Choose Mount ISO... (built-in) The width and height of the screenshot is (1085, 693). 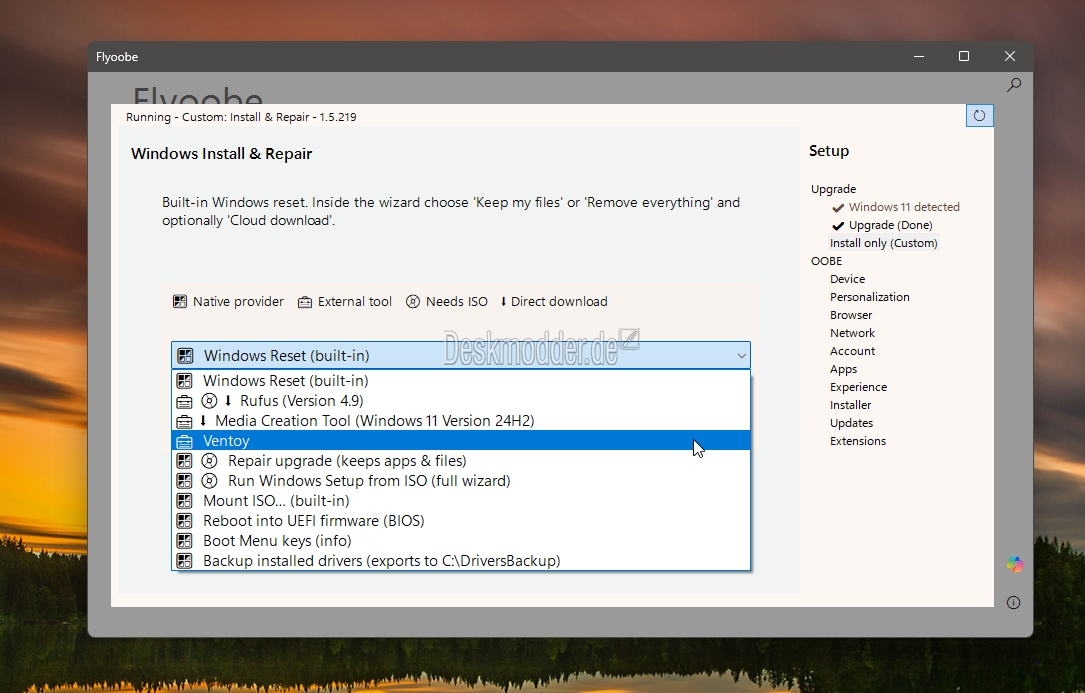[x=461, y=501]
